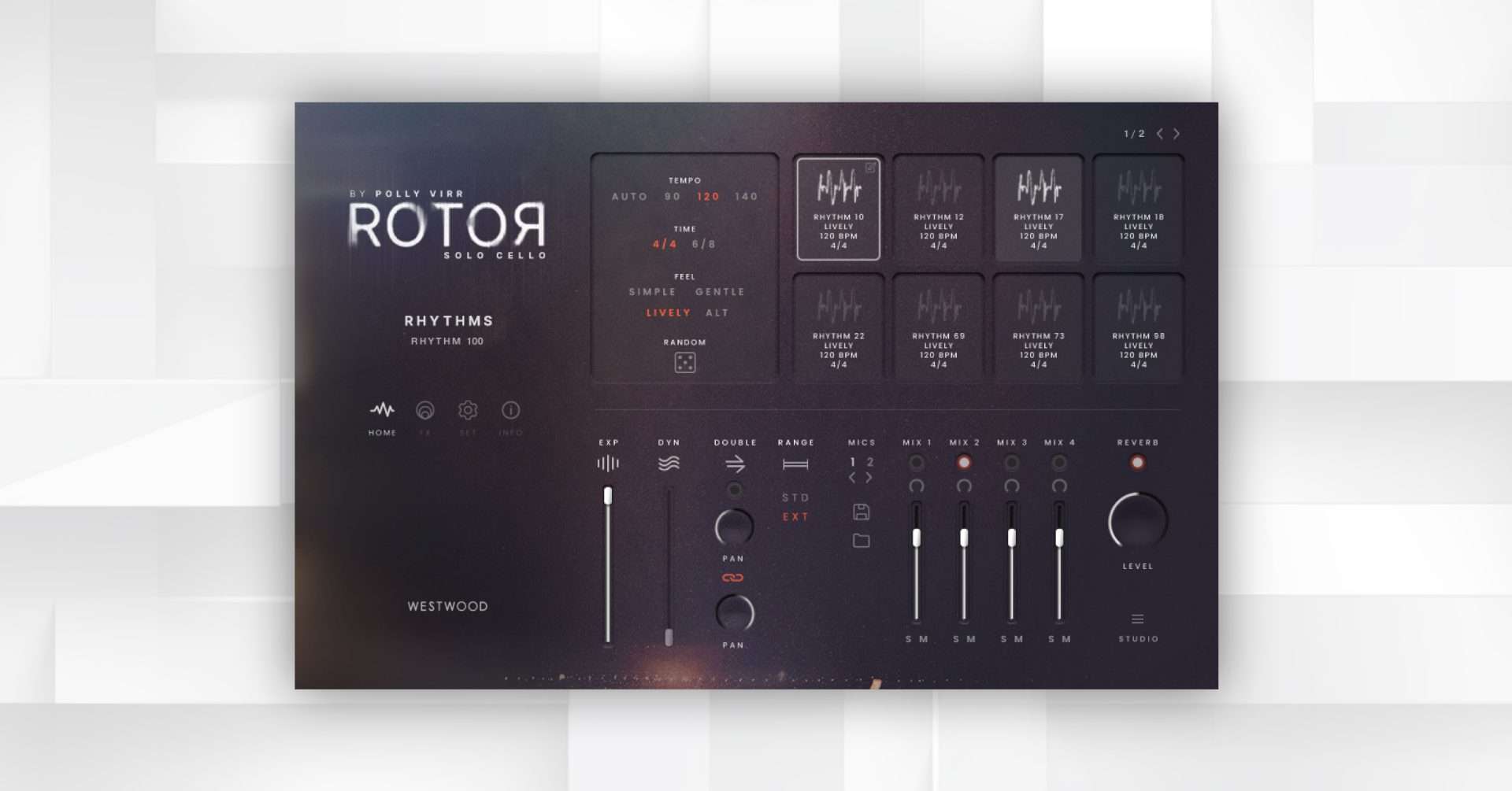Select the Rhythm 17 pad
Screen dimensions: 1512x791
(x=1039, y=209)
